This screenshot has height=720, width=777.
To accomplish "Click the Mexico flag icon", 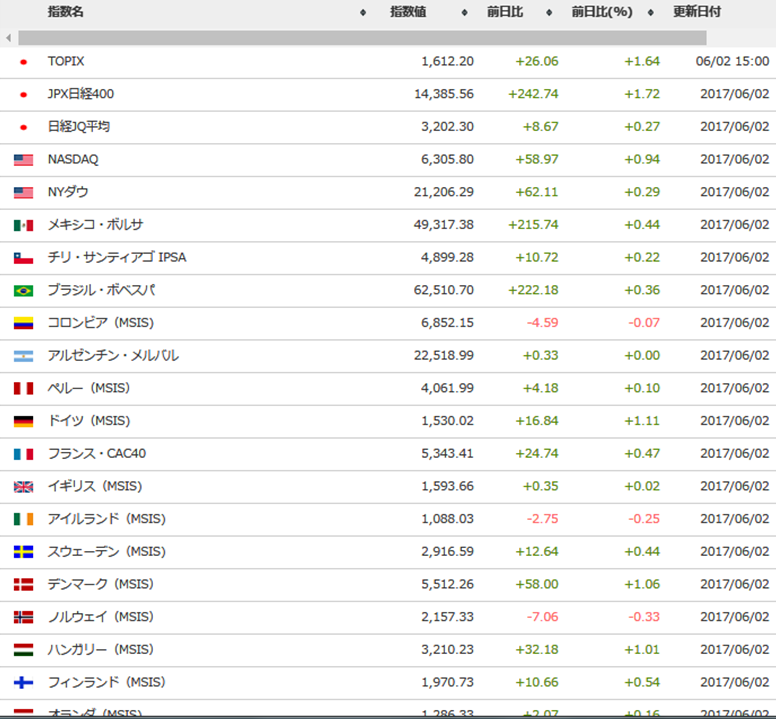I will pyautogui.click(x=23, y=225).
